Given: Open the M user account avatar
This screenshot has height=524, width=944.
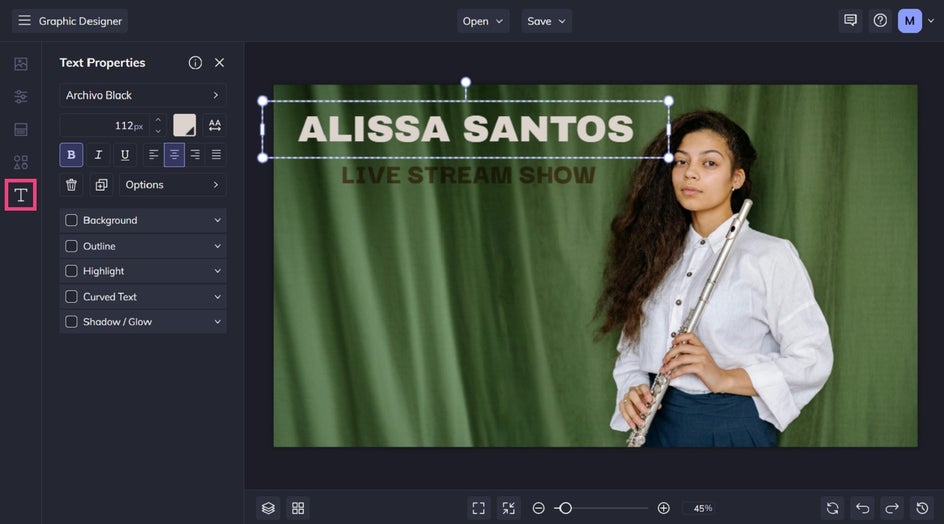Looking at the screenshot, I should 910,21.
